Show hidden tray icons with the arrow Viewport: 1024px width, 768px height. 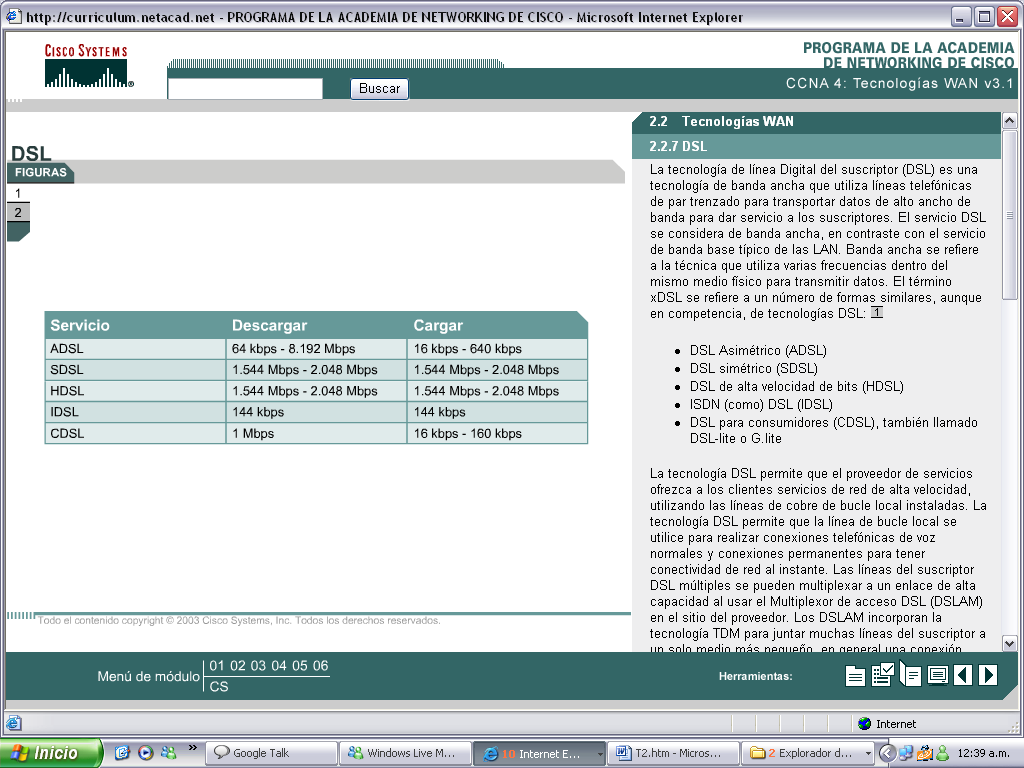click(886, 753)
